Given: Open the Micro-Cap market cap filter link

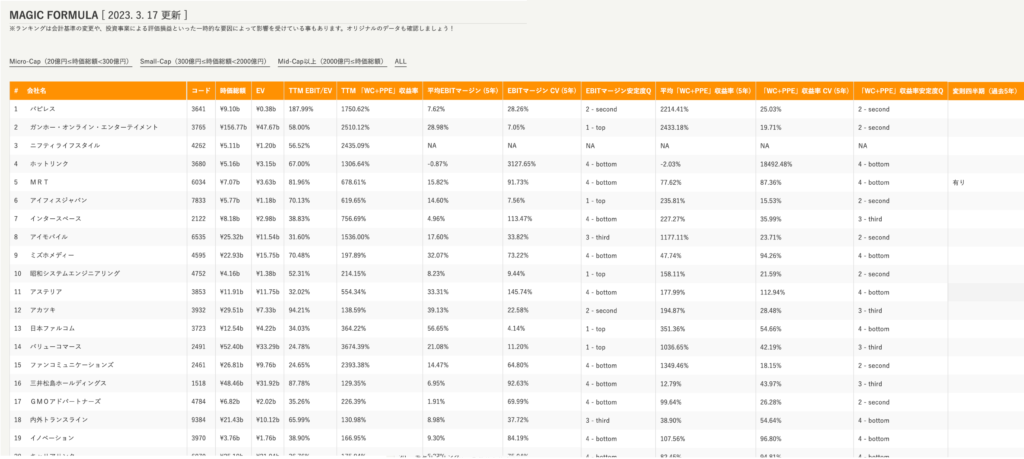Looking at the screenshot, I should [x=71, y=61].
